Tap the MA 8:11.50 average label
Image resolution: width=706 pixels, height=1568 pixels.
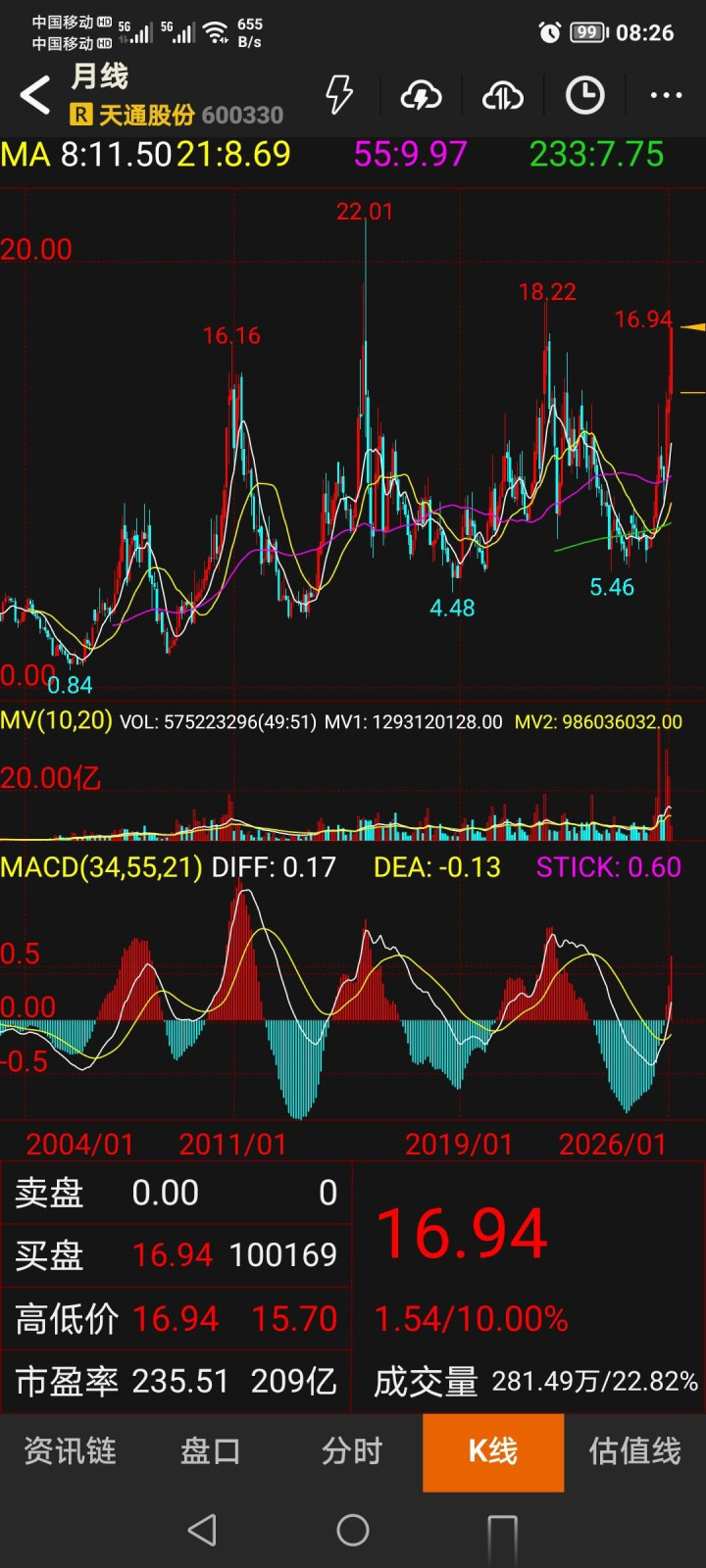click(x=86, y=154)
